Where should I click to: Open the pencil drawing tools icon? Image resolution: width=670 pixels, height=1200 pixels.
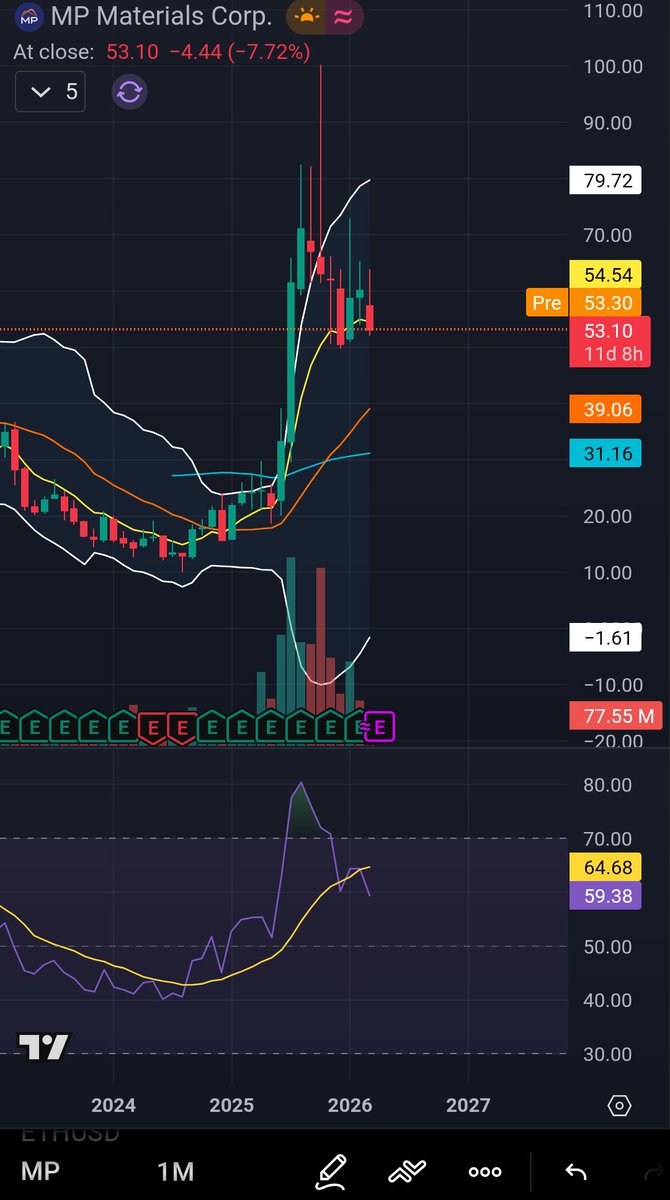331,1170
